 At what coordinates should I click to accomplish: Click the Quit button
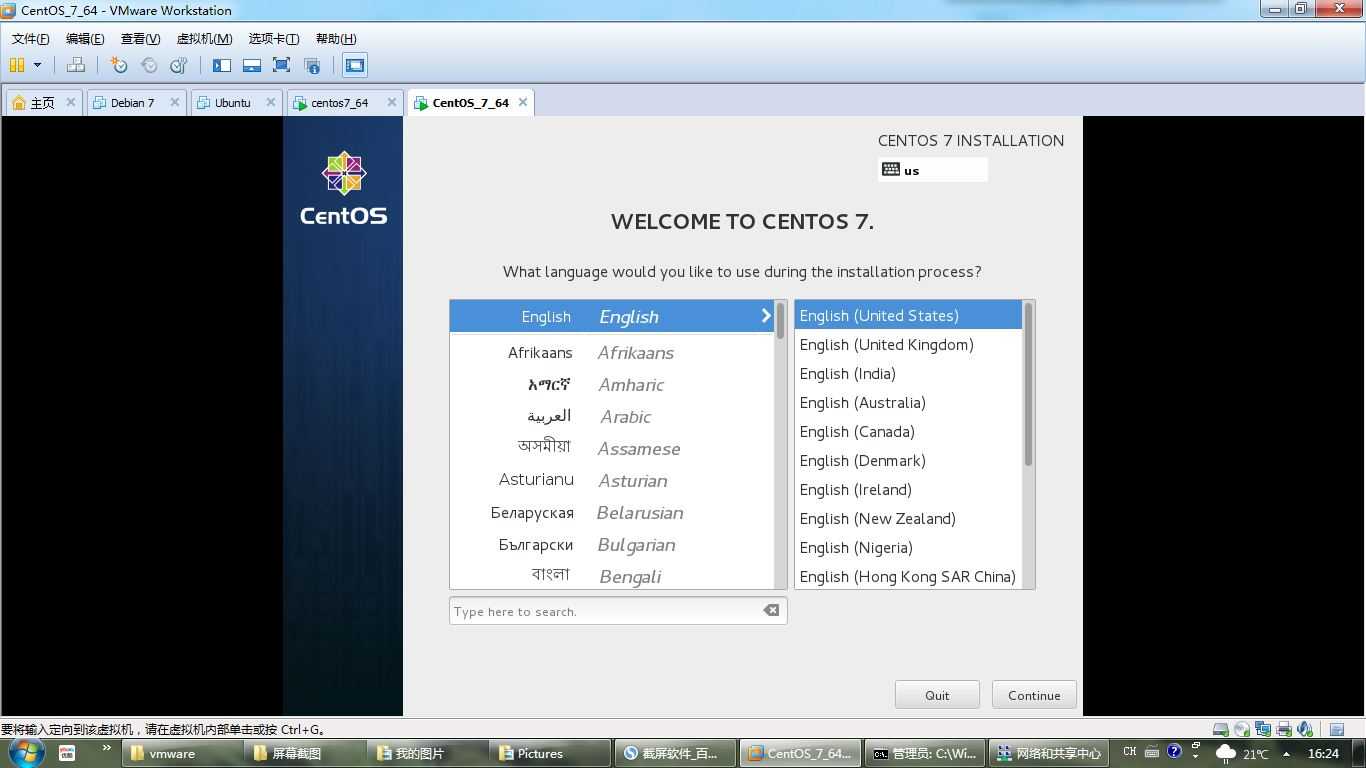click(937, 695)
